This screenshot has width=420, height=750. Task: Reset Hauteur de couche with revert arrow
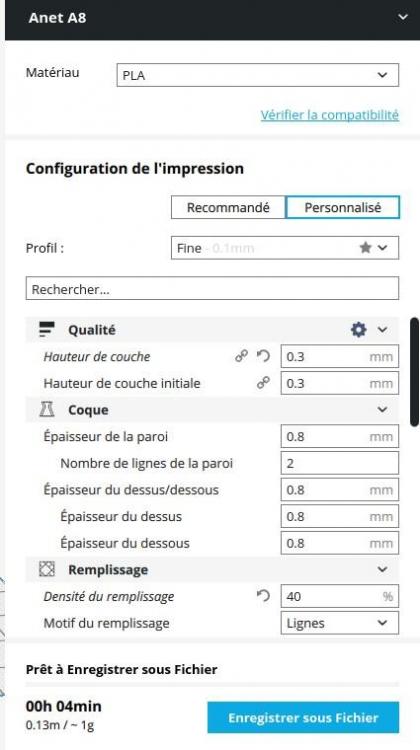pos(263,356)
